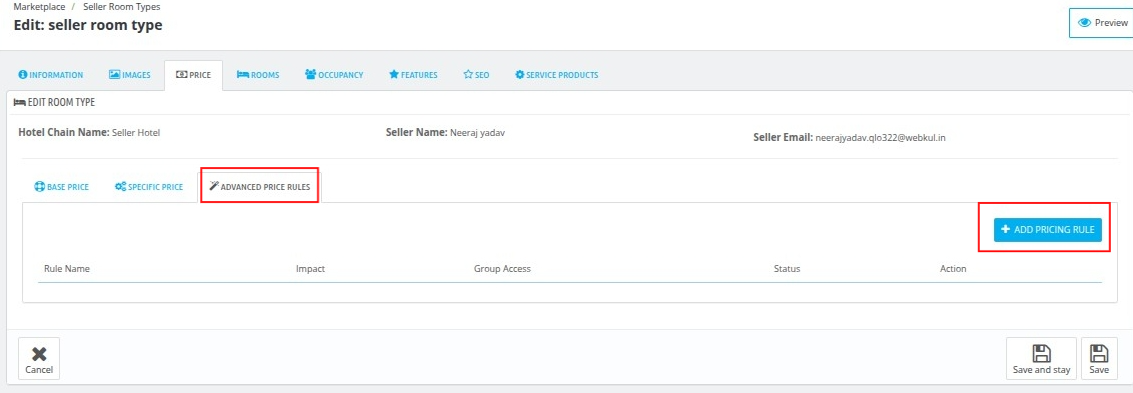The width and height of the screenshot is (1133, 393).
Task: Select the Advanced Price Rules sub-tab
Action: point(259,187)
